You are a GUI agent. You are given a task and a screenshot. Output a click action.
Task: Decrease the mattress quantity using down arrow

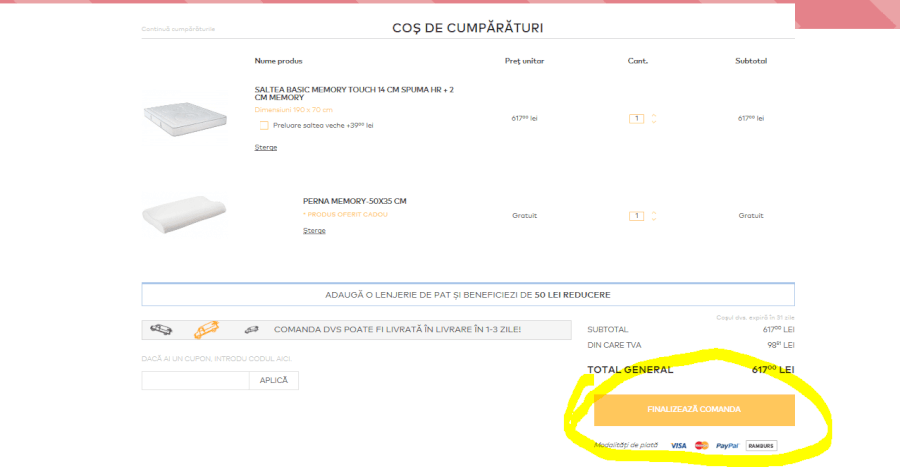[654, 122]
